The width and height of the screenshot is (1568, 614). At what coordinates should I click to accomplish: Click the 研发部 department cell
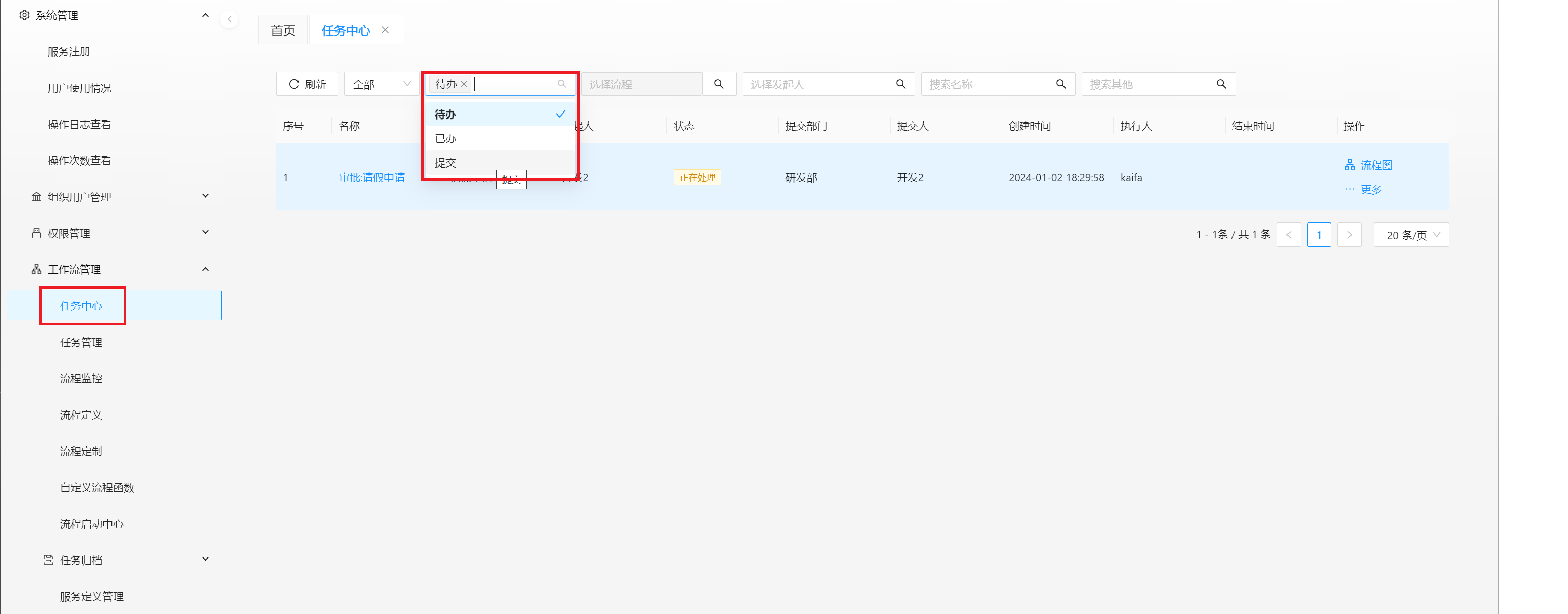(x=801, y=177)
